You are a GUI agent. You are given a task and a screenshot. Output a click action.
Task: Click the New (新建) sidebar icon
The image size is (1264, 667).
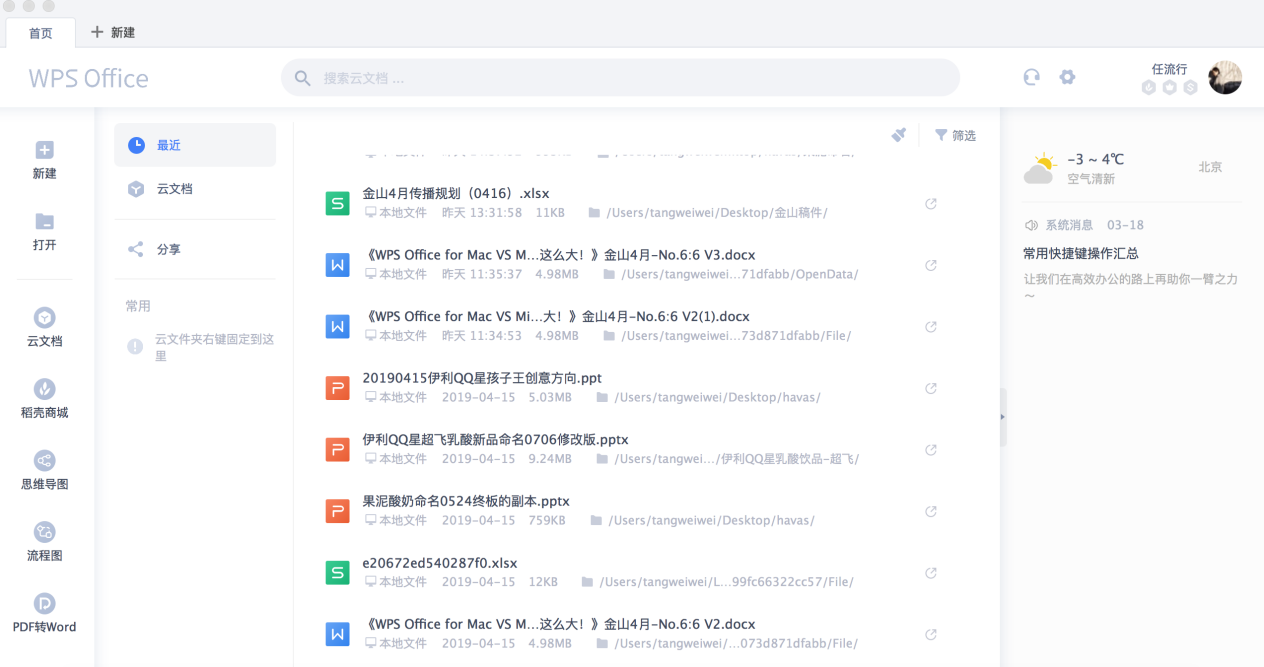pos(44,150)
